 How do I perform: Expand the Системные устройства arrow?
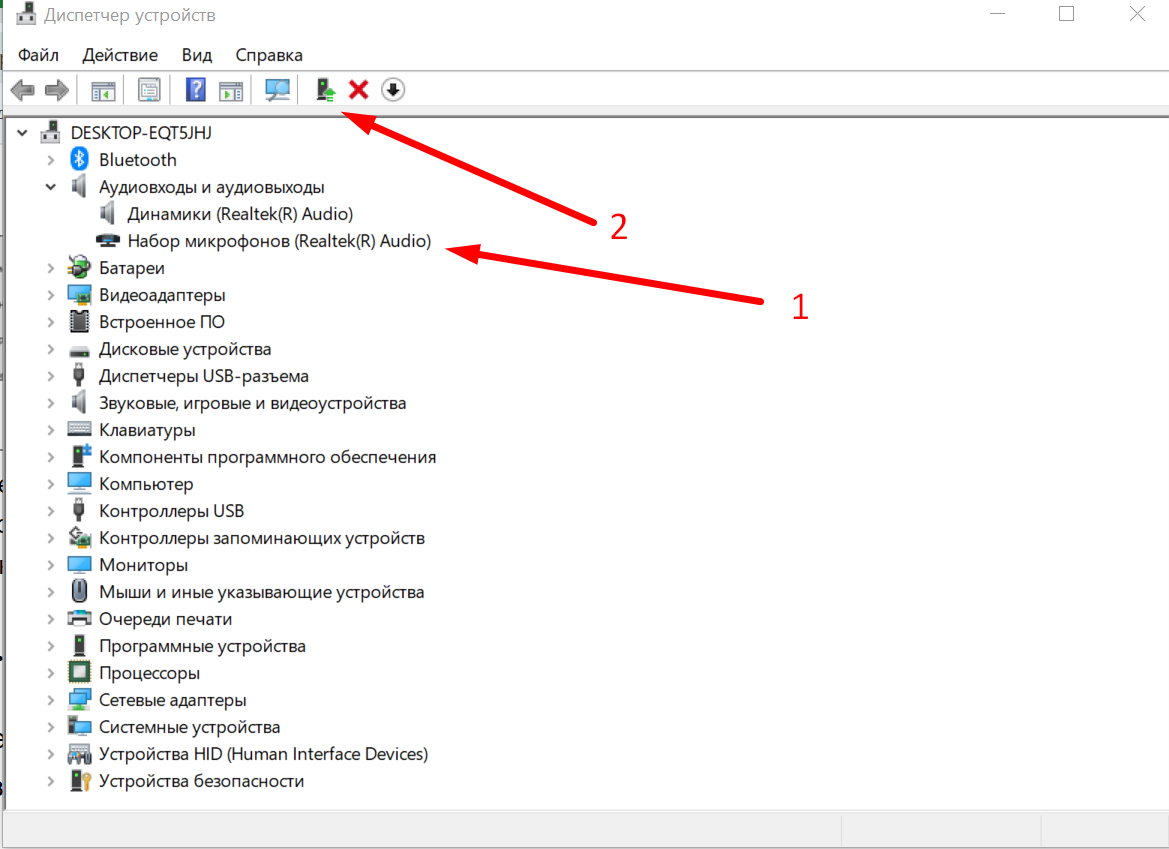tap(51, 727)
